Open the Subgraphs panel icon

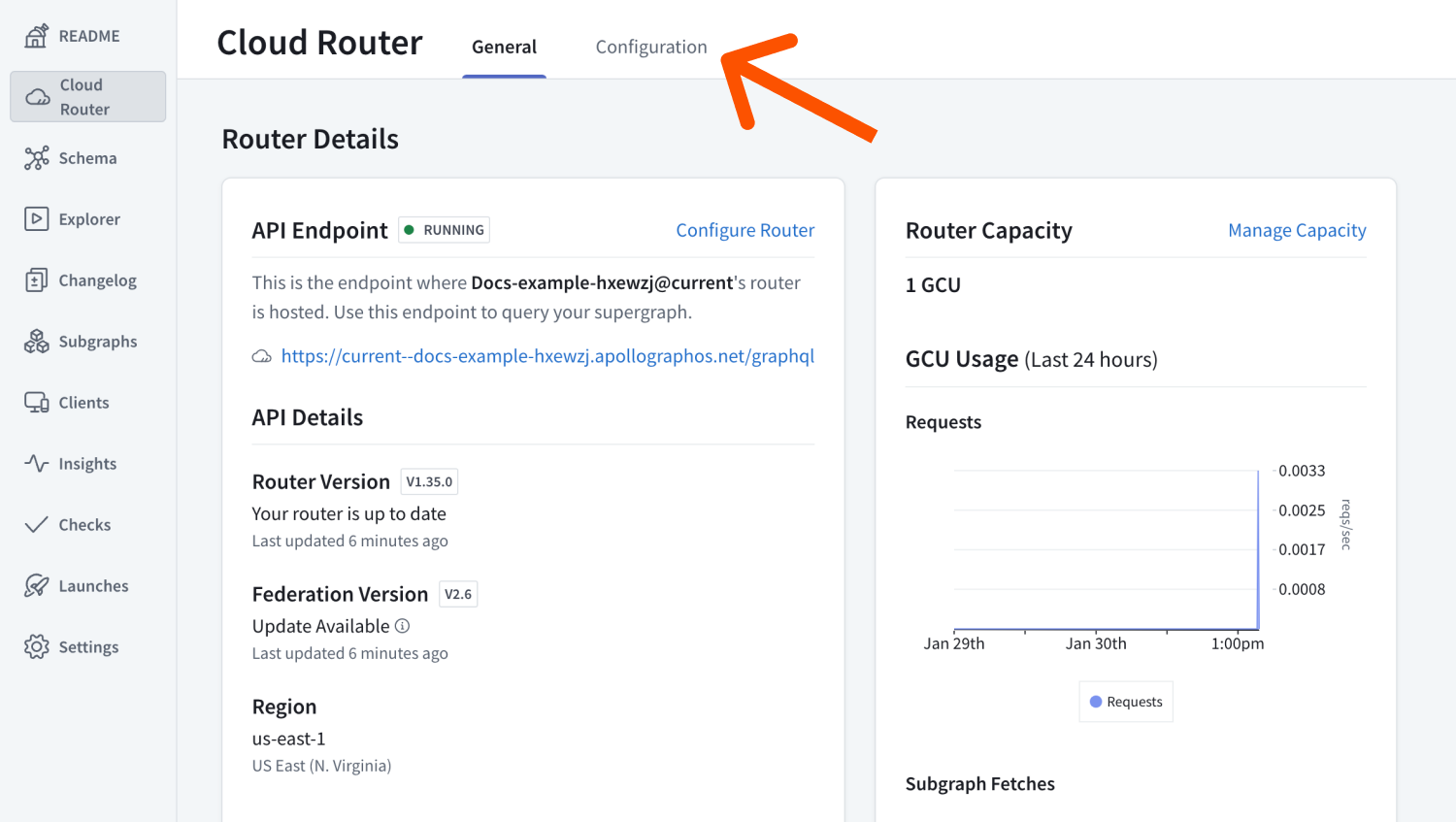click(x=36, y=341)
